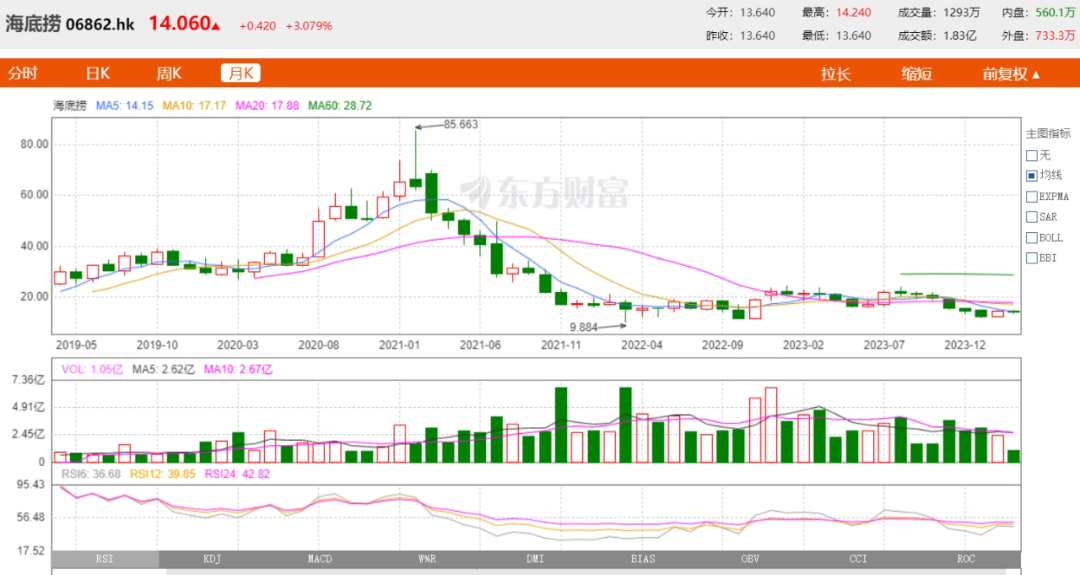Toggle the BBI indicator checkbox
This screenshot has height=575, width=1080.
click(x=1031, y=258)
